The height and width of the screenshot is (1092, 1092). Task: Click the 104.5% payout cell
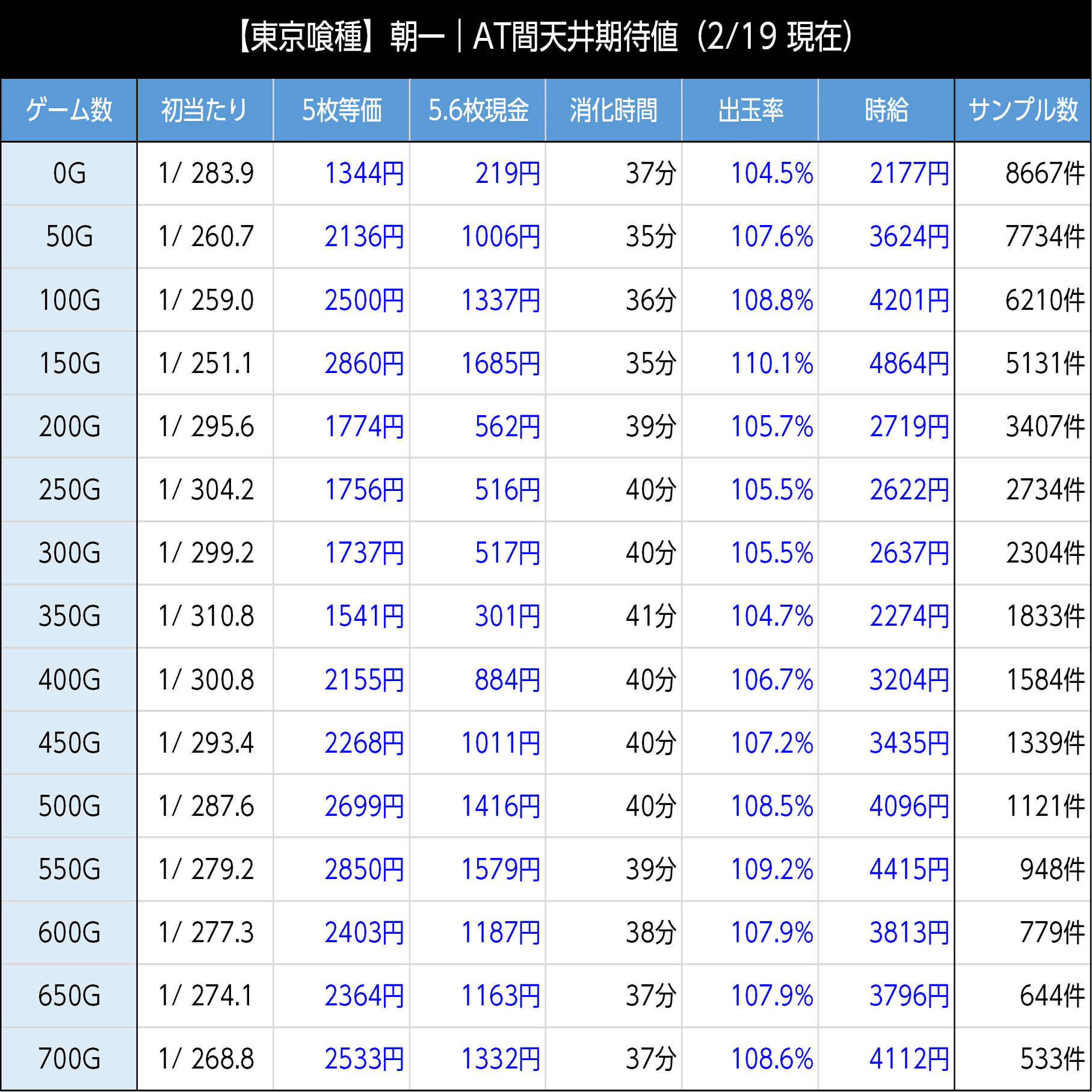point(750,173)
